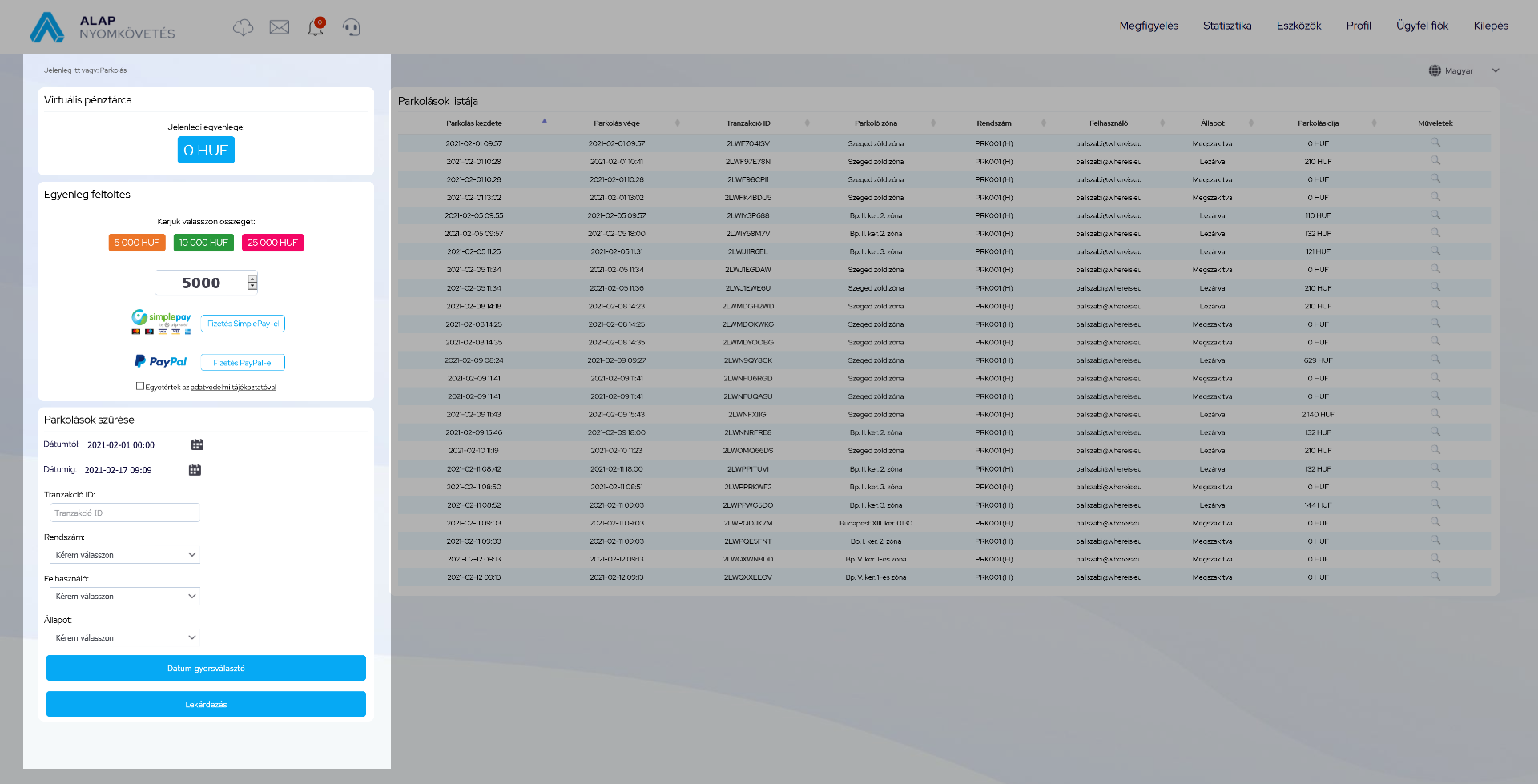Click the Tranzakció ID input field

[125, 513]
